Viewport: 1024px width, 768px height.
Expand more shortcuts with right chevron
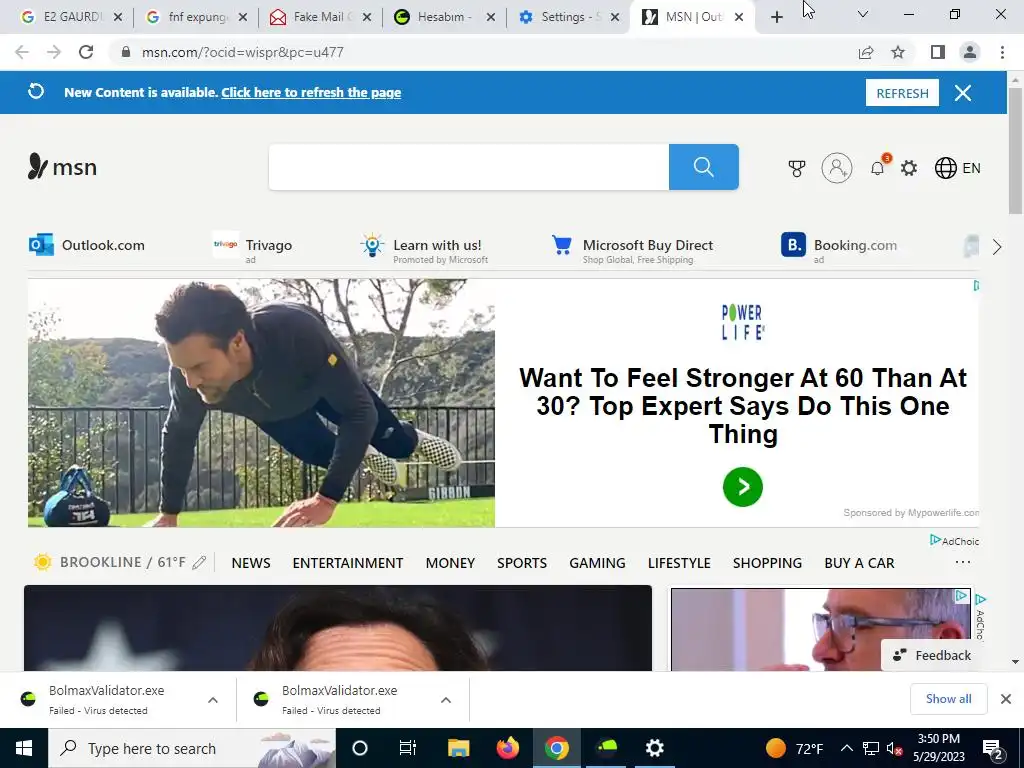click(x=997, y=247)
